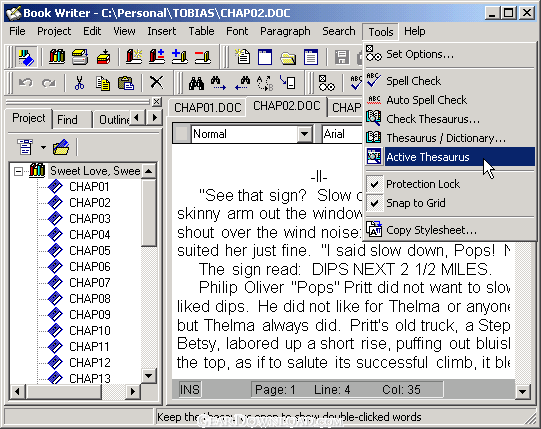Click the Delete X toolbar icon
This screenshot has height=429, width=541.
click(x=156, y=83)
